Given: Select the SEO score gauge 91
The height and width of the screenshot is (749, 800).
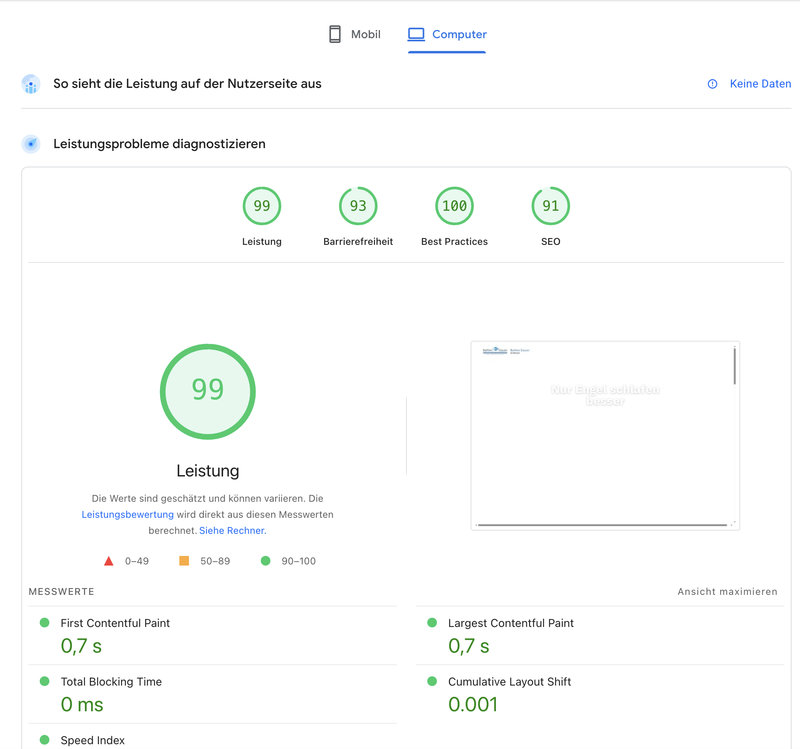Looking at the screenshot, I should (550, 206).
